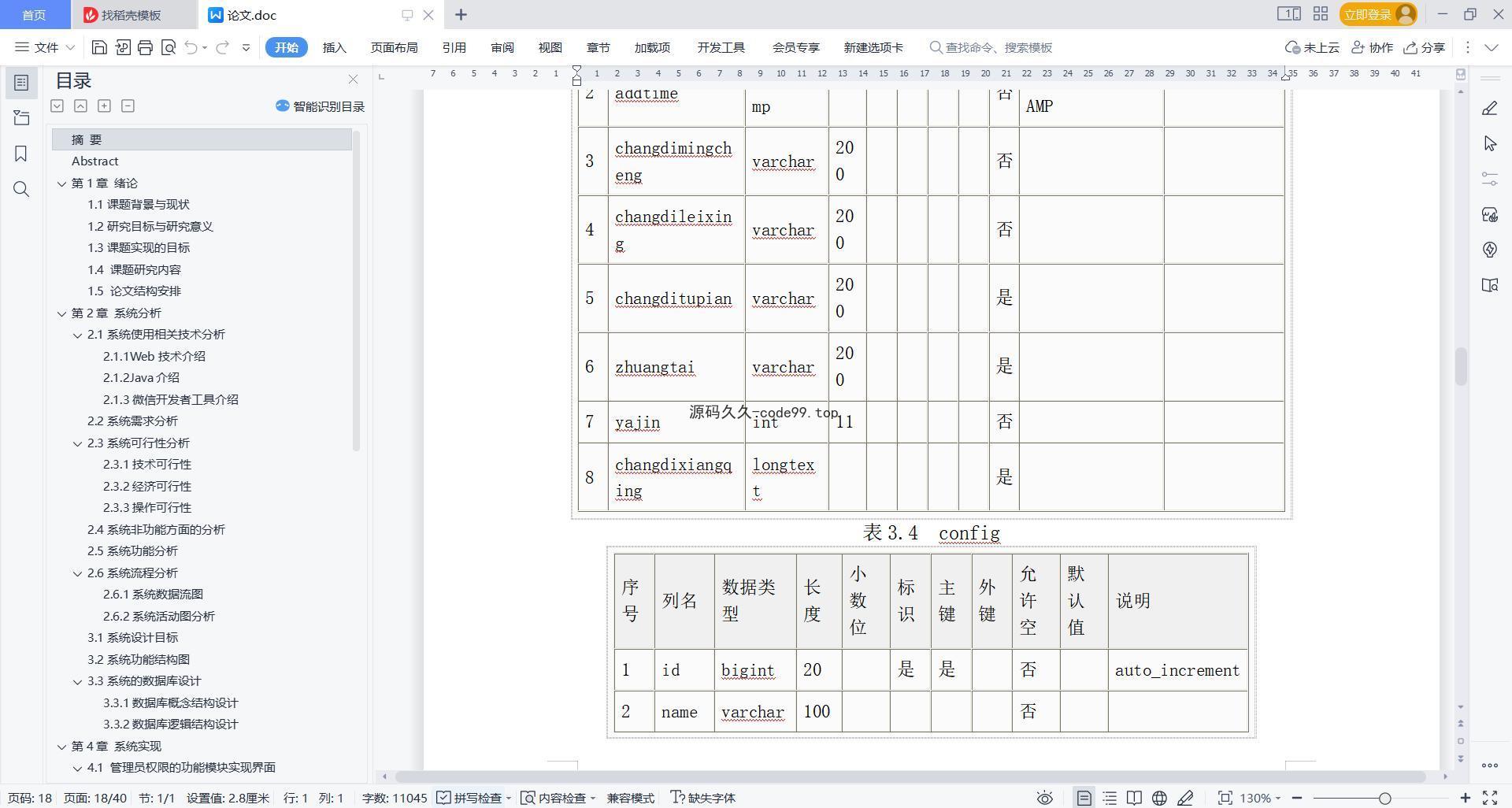Viewport: 1512px width, 808px height.
Task: Open the 引用 ribbon tab
Action: coord(454,47)
